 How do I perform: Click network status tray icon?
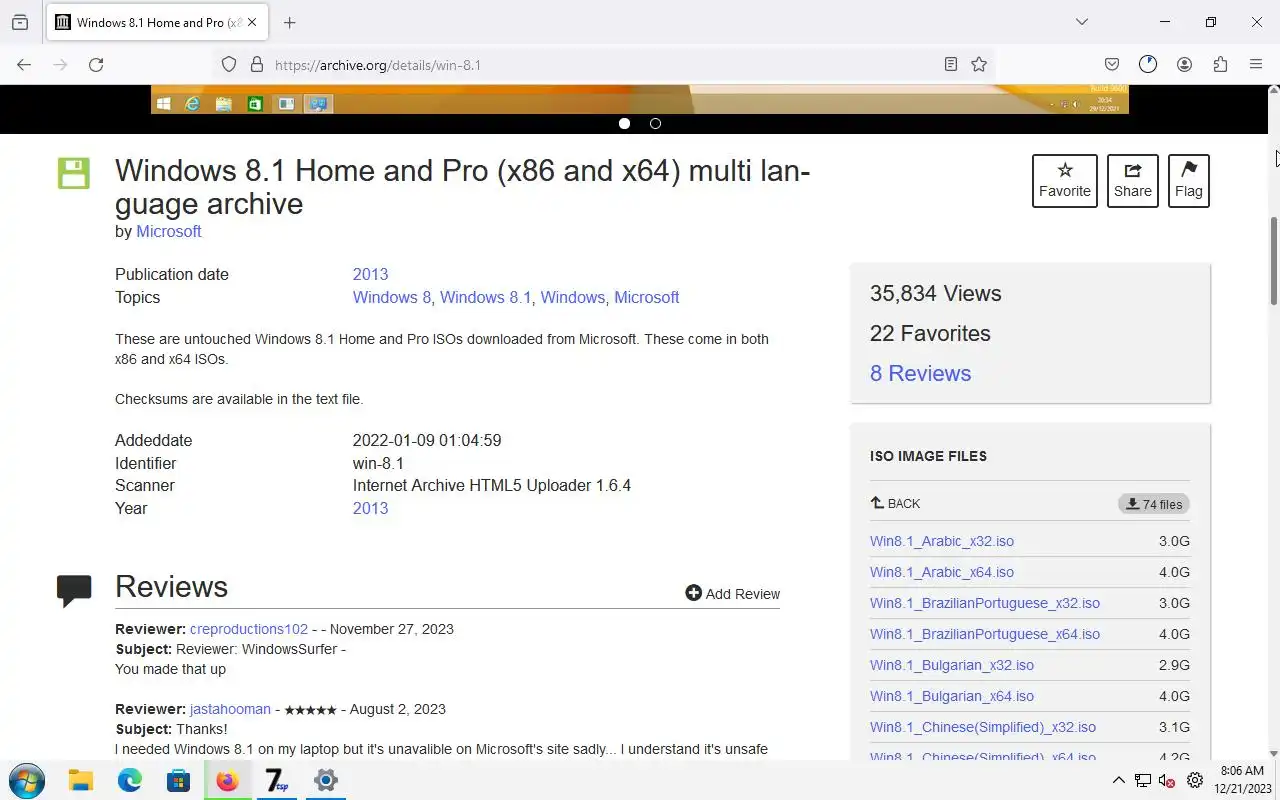1142,781
